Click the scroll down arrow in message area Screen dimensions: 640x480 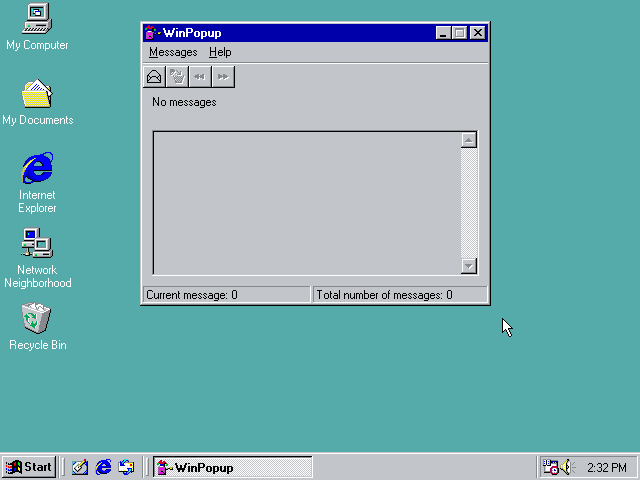(x=469, y=266)
